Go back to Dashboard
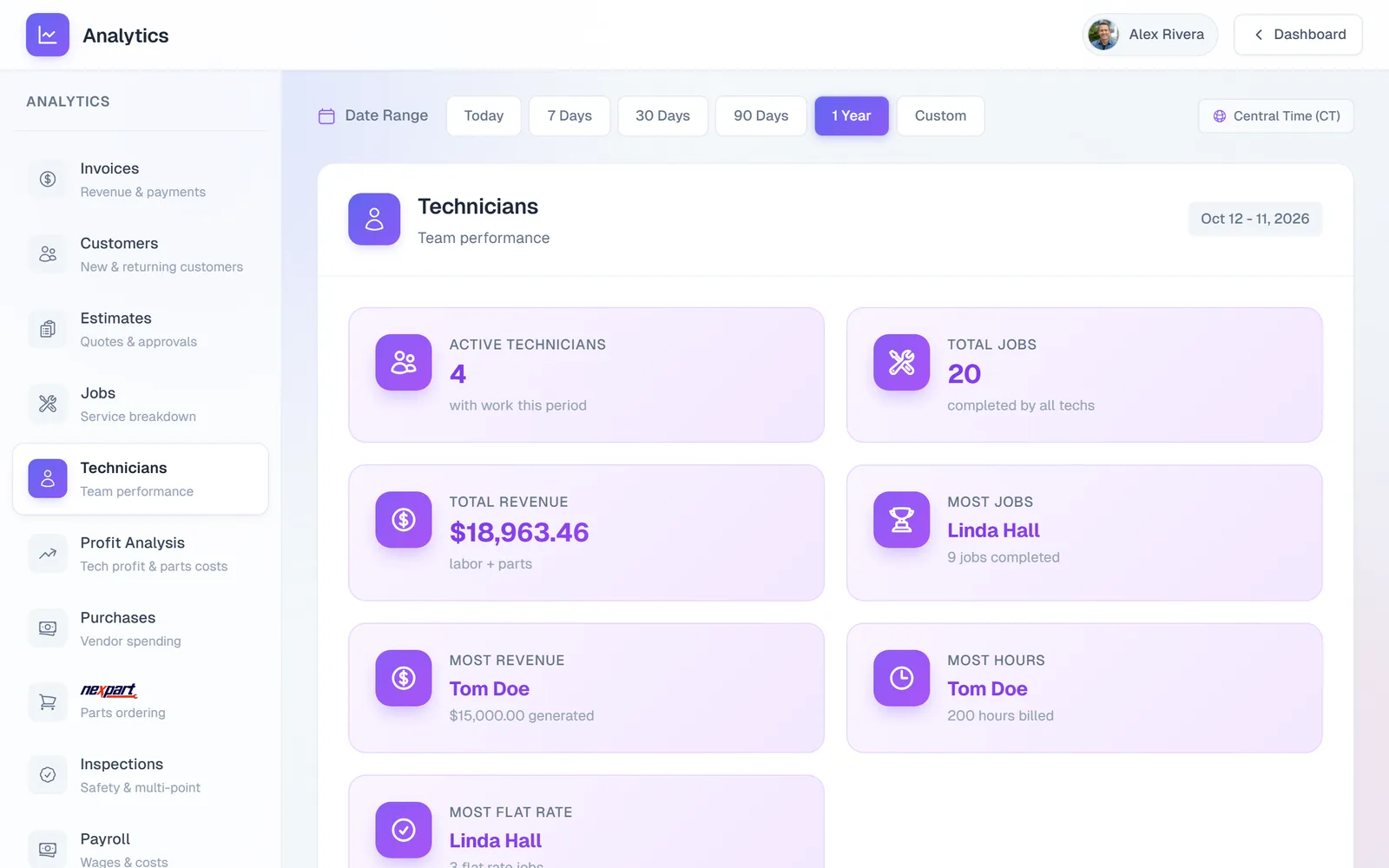This screenshot has width=1389, height=868. pos(1298,35)
